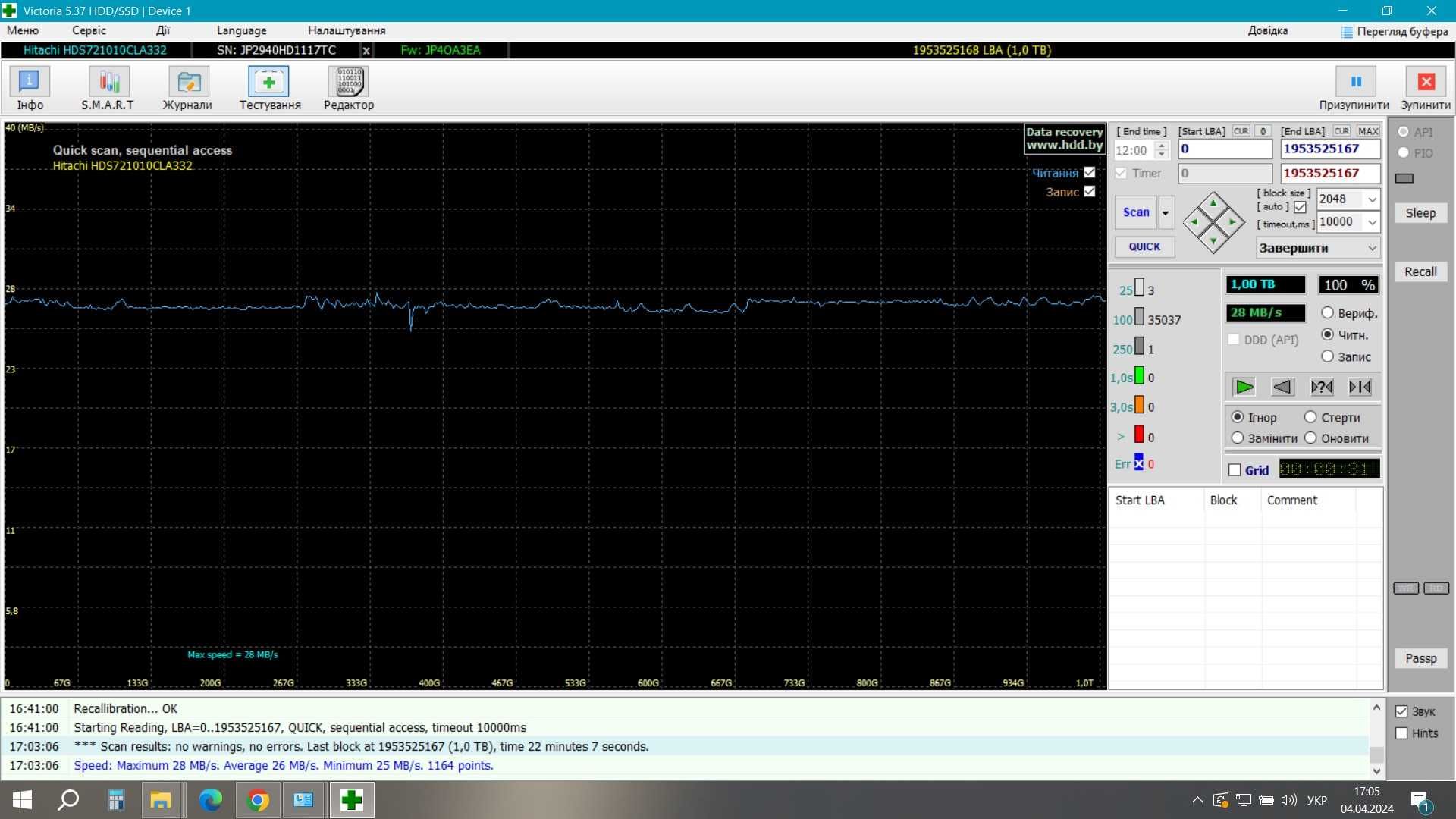This screenshot has height=819, width=1456.
Task: Click the QUICK scan button
Action: (1143, 246)
